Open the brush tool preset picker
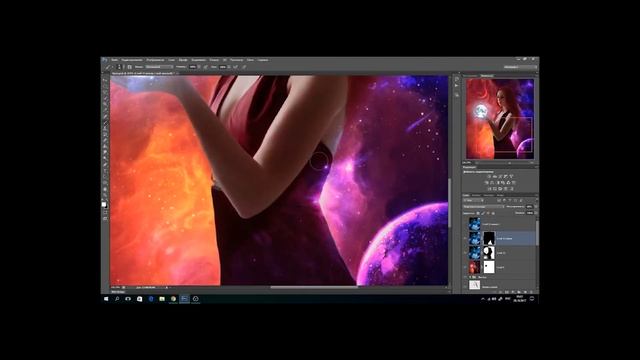Viewport: 640px width, 360px height. [x=109, y=67]
